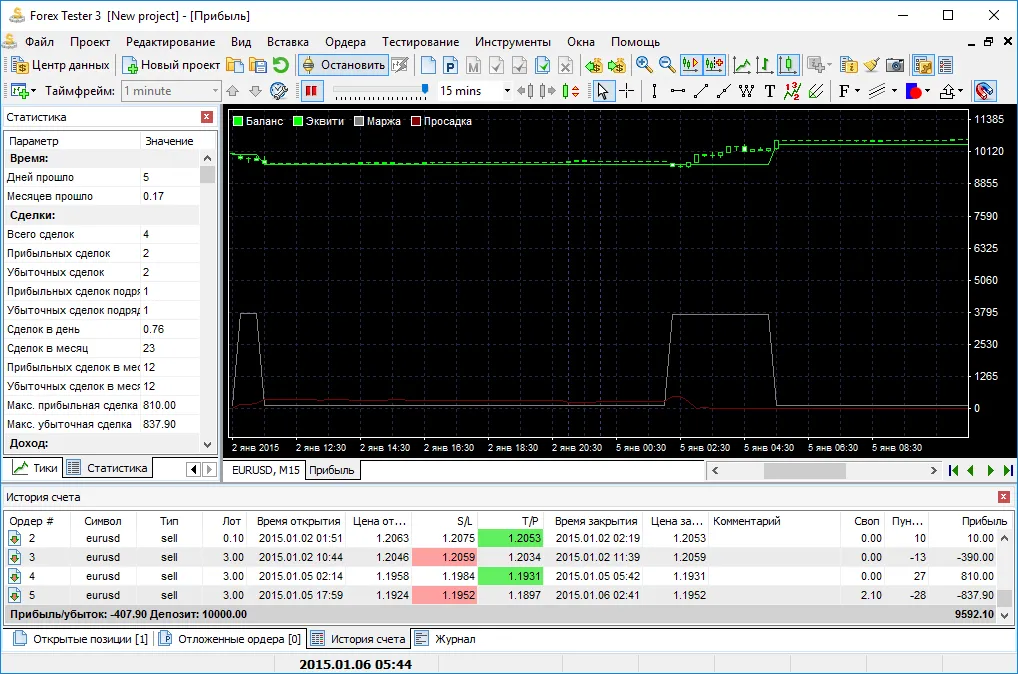Image resolution: width=1018 pixels, height=674 pixels.
Task: Open an existing project with the folder icon
Action: (235, 65)
